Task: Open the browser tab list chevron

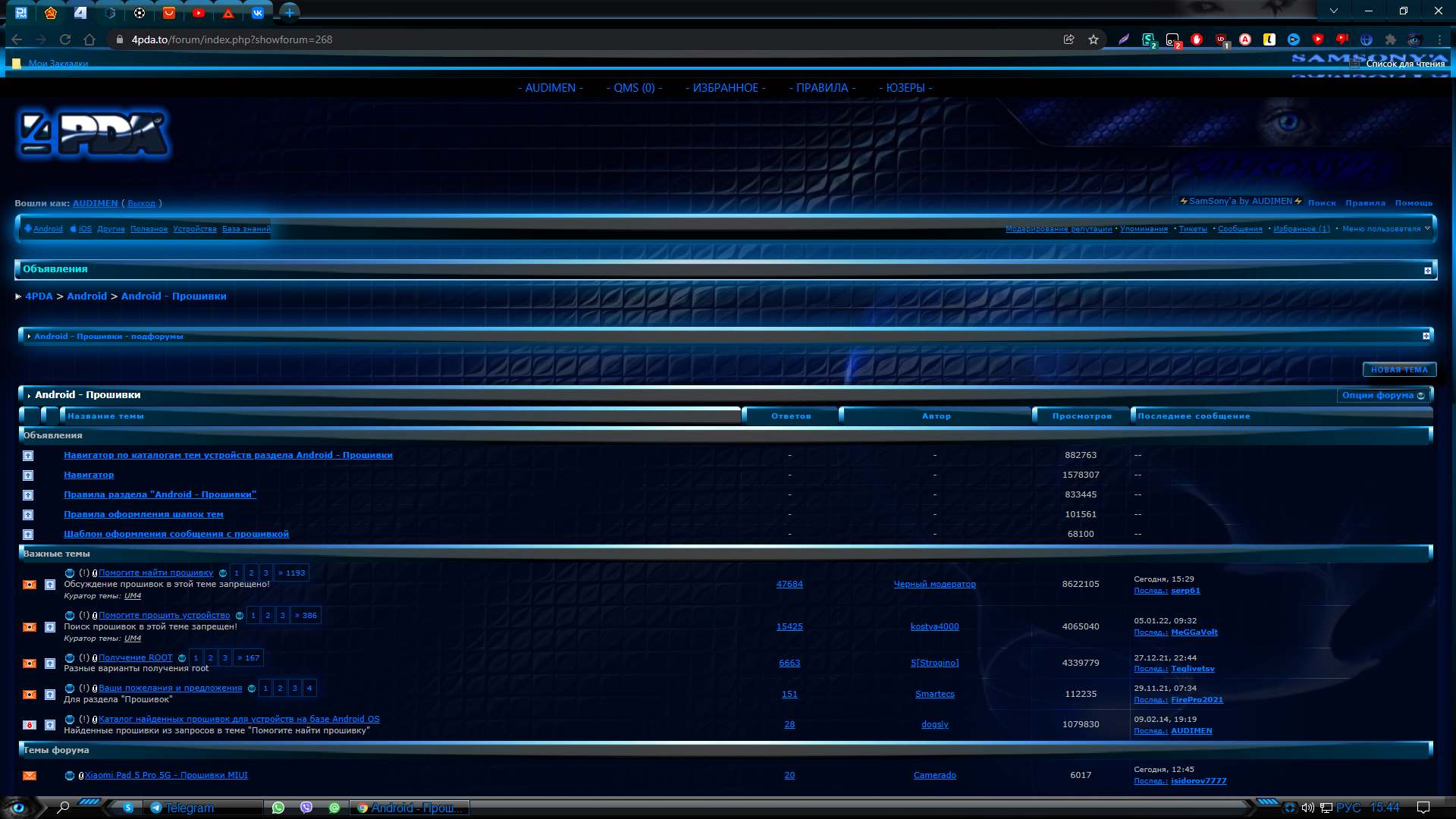Action: point(1334,11)
